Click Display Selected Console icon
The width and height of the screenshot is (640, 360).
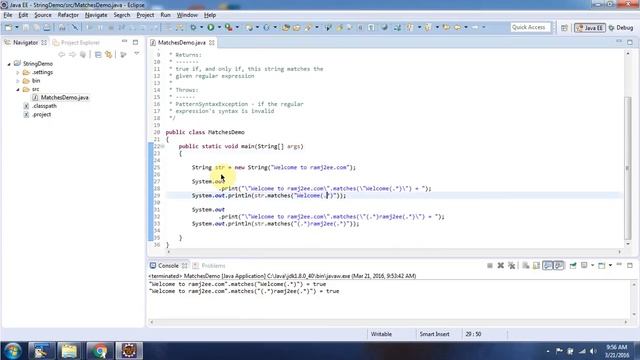(584, 266)
